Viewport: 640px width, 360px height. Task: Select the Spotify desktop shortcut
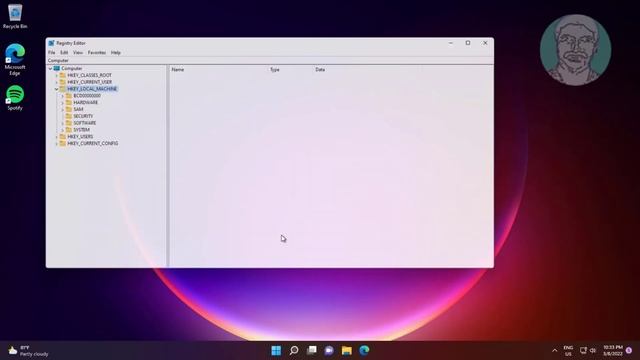pyautogui.click(x=15, y=98)
